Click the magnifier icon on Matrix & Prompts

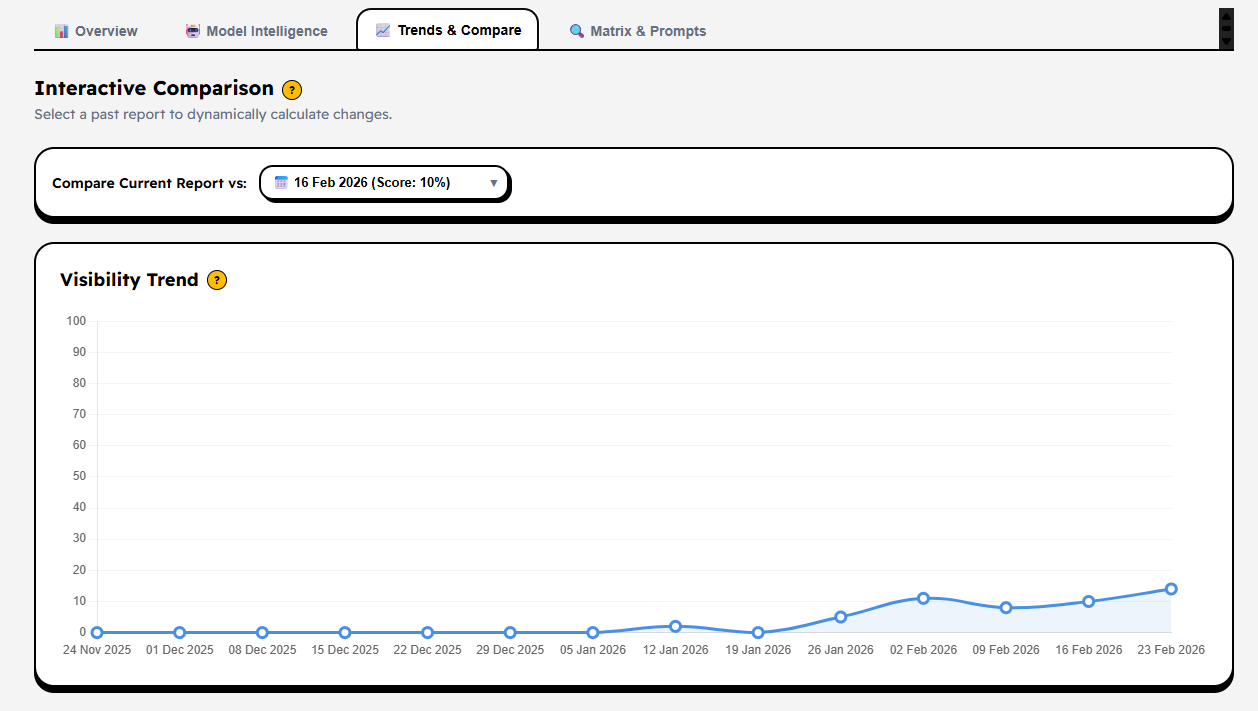(x=577, y=31)
